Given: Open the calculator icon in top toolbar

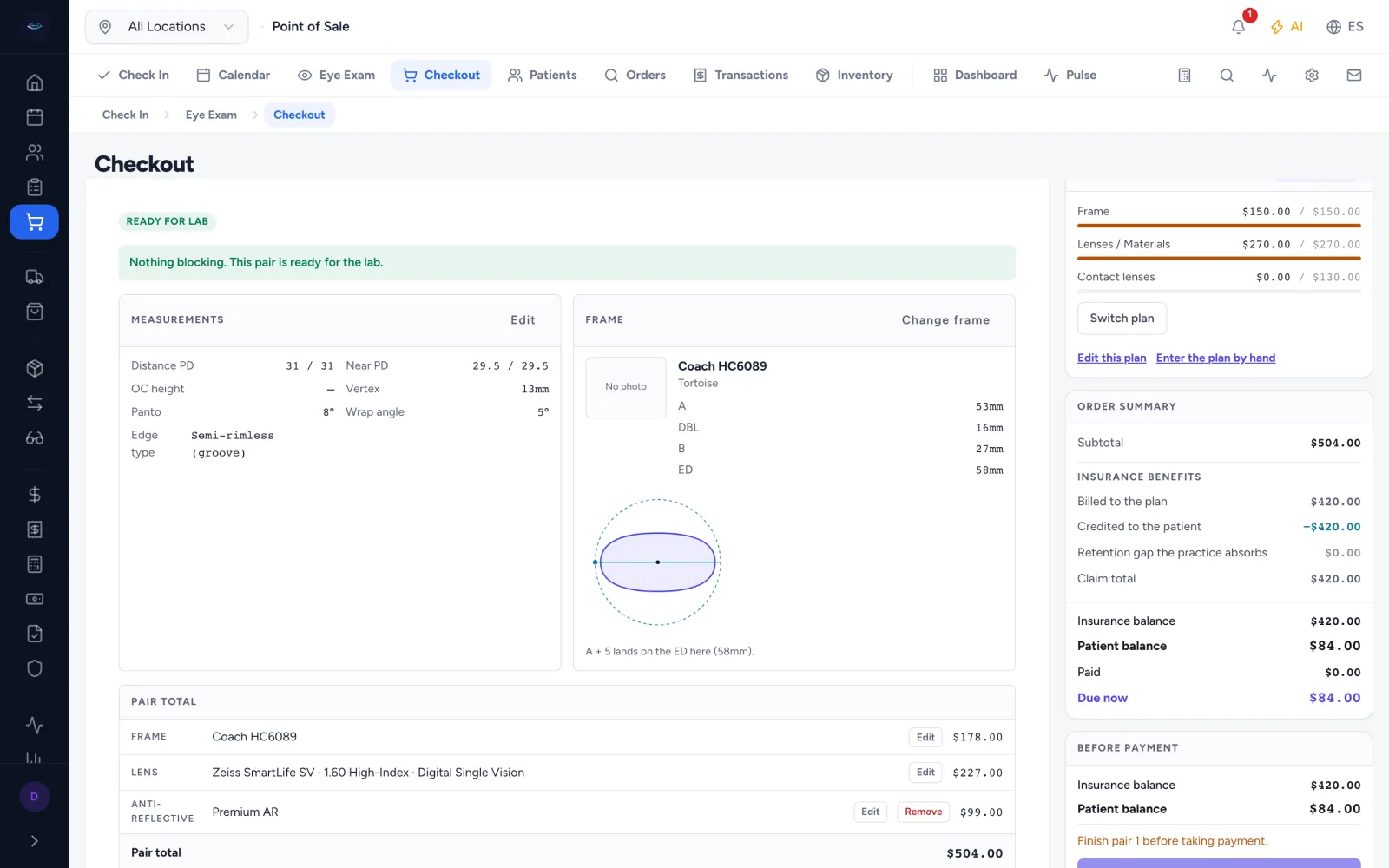Looking at the screenshot, I should (1184, 76).
